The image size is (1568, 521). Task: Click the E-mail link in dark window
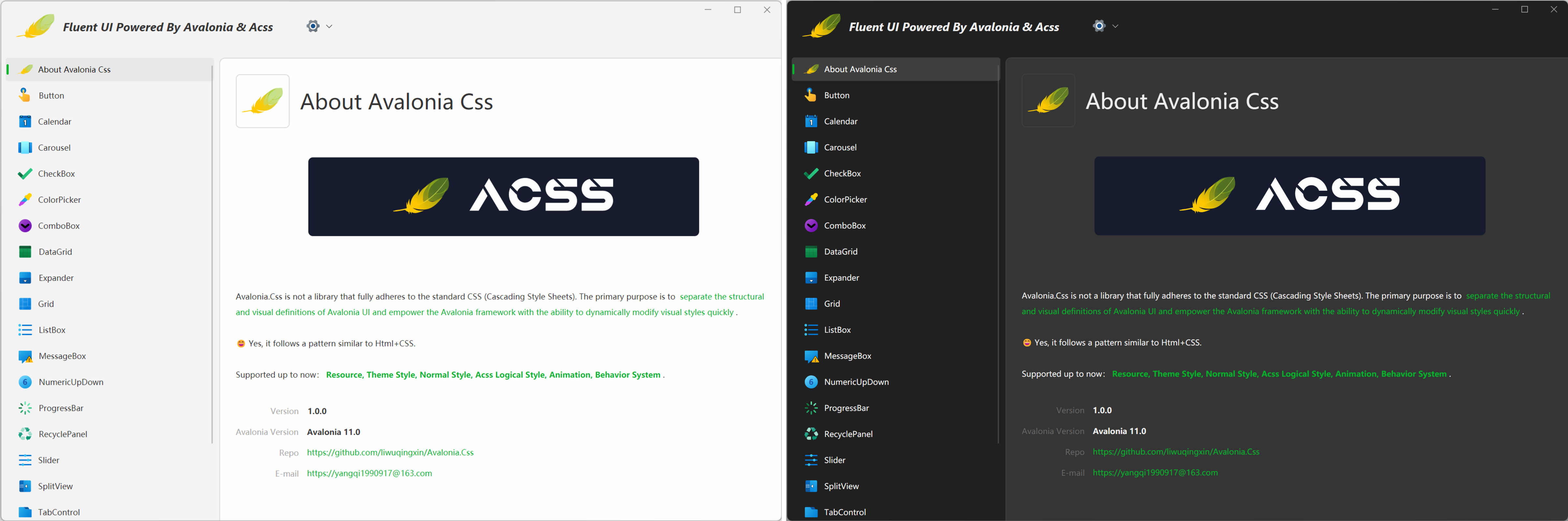coord(1155,472)
